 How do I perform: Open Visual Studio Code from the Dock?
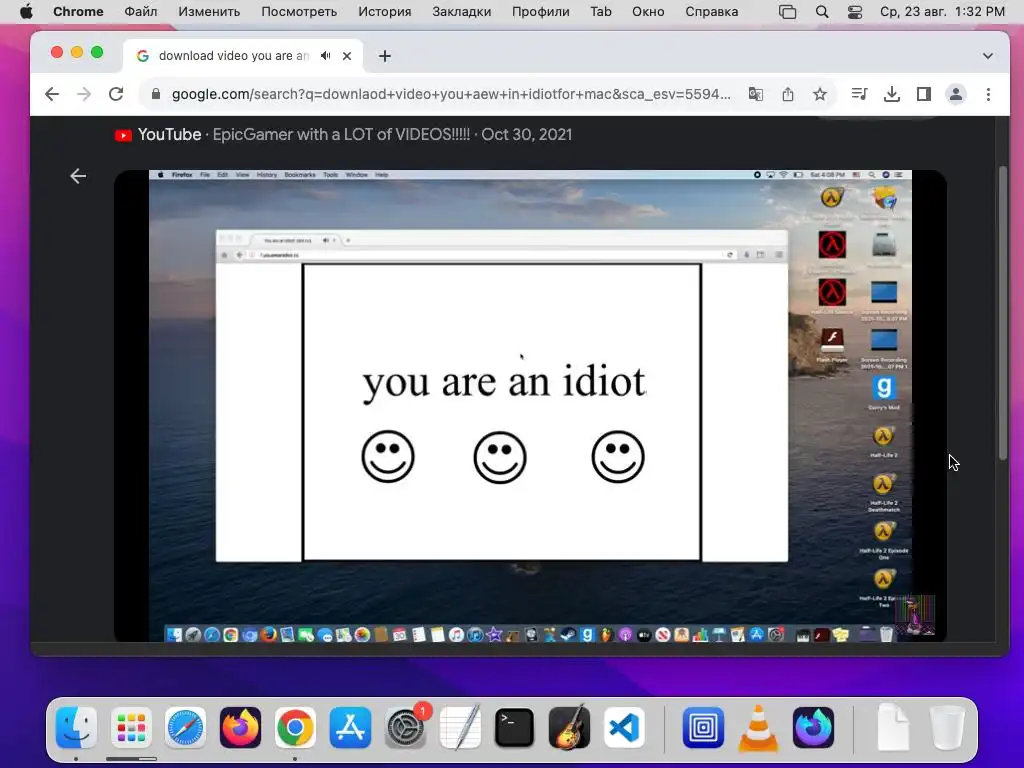[624, 727]
